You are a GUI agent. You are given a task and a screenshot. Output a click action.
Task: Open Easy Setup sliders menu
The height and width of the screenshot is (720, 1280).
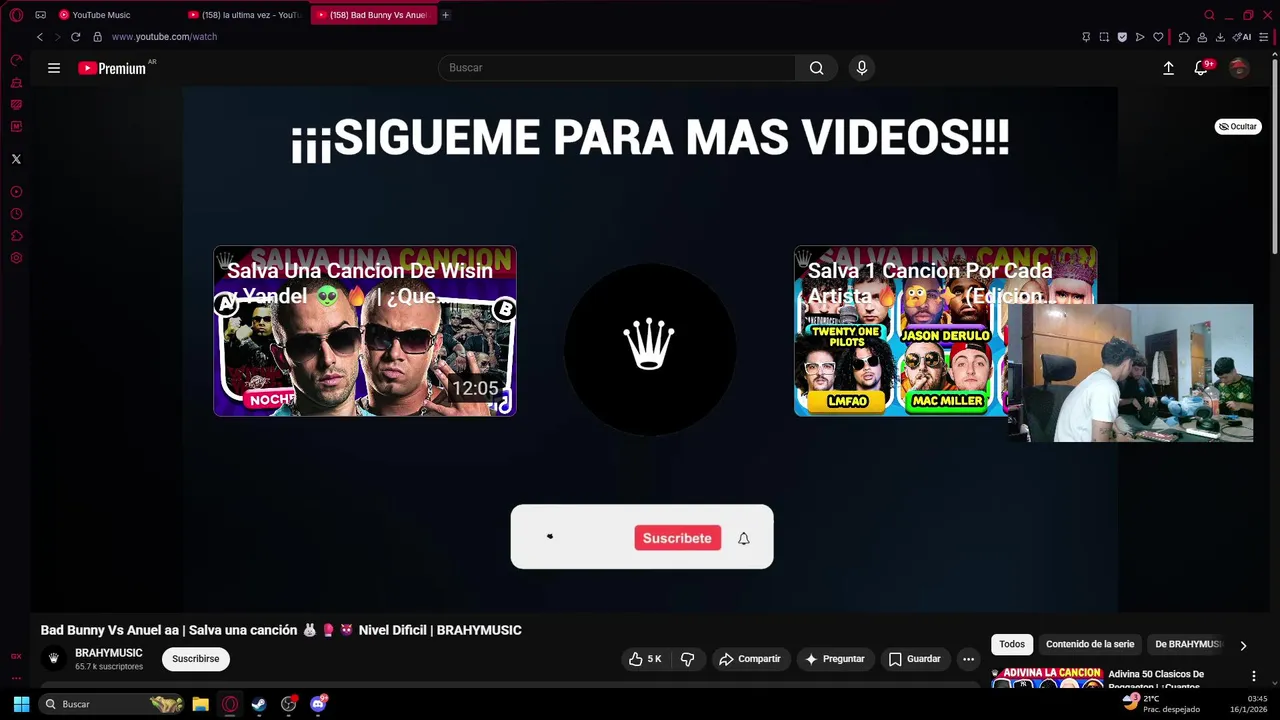(1264, 37)
